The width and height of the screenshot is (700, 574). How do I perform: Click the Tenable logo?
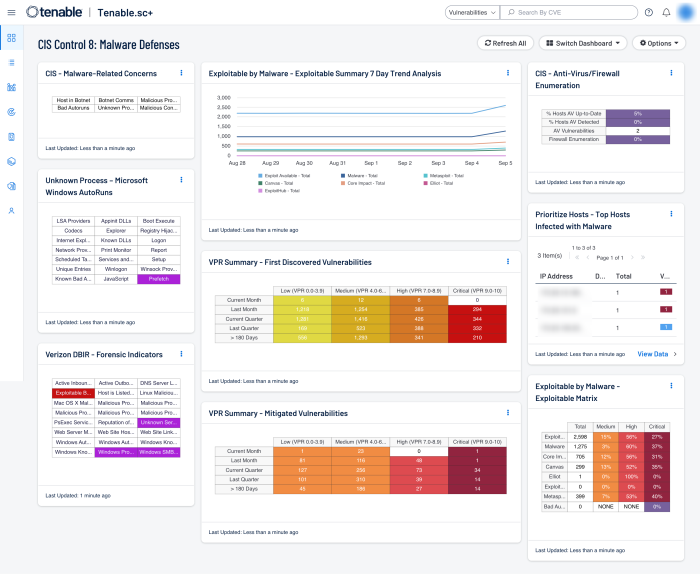click(54, 12)
